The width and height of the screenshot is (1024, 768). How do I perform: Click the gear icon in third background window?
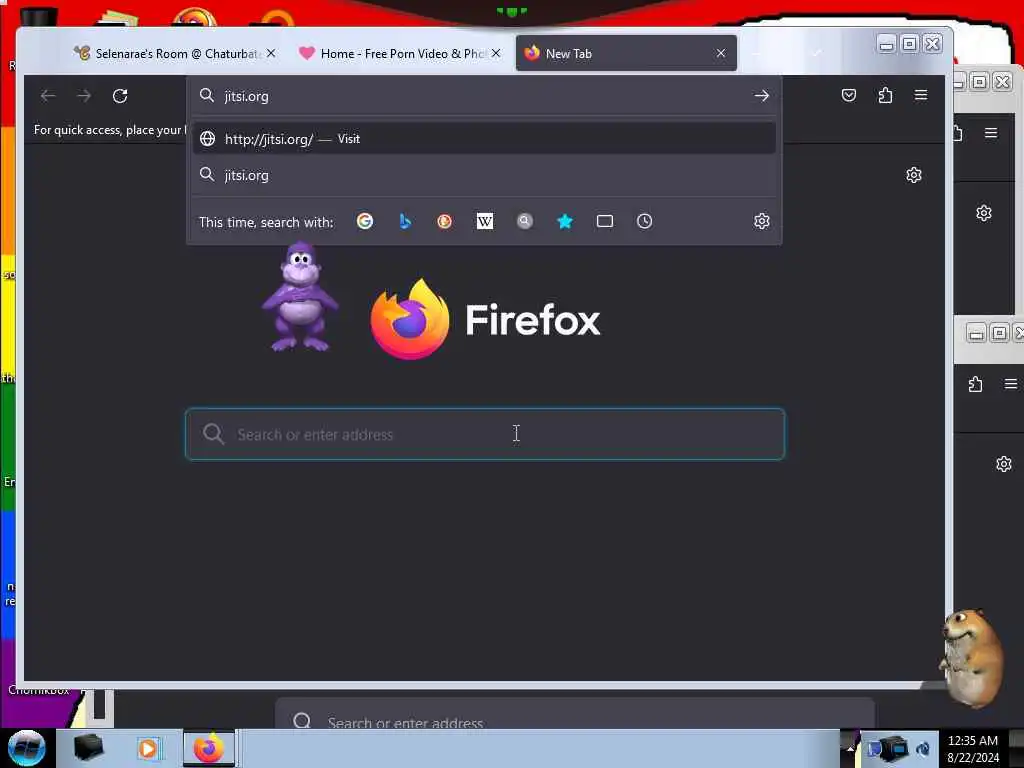[1004, 464]
